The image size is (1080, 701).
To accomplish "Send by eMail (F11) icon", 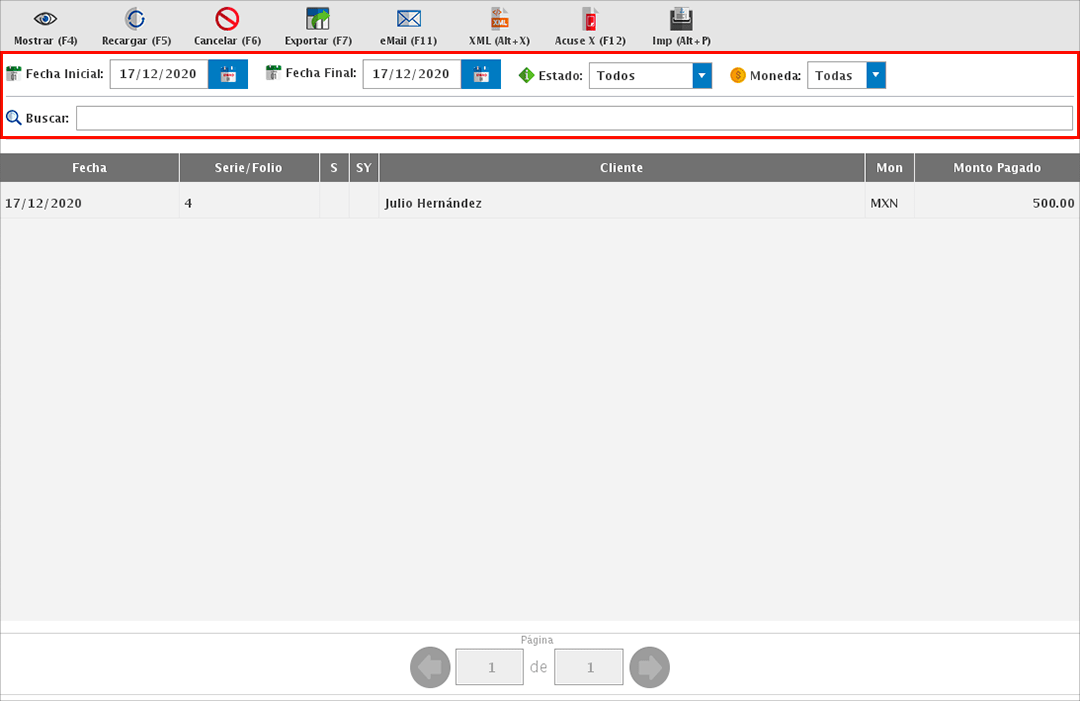I will (x=408, y=19).
